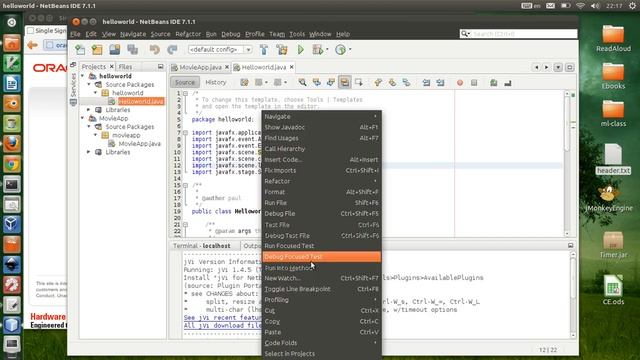Select Helloworld.java in project tree

pyautogui.click(x=141, y=101)
